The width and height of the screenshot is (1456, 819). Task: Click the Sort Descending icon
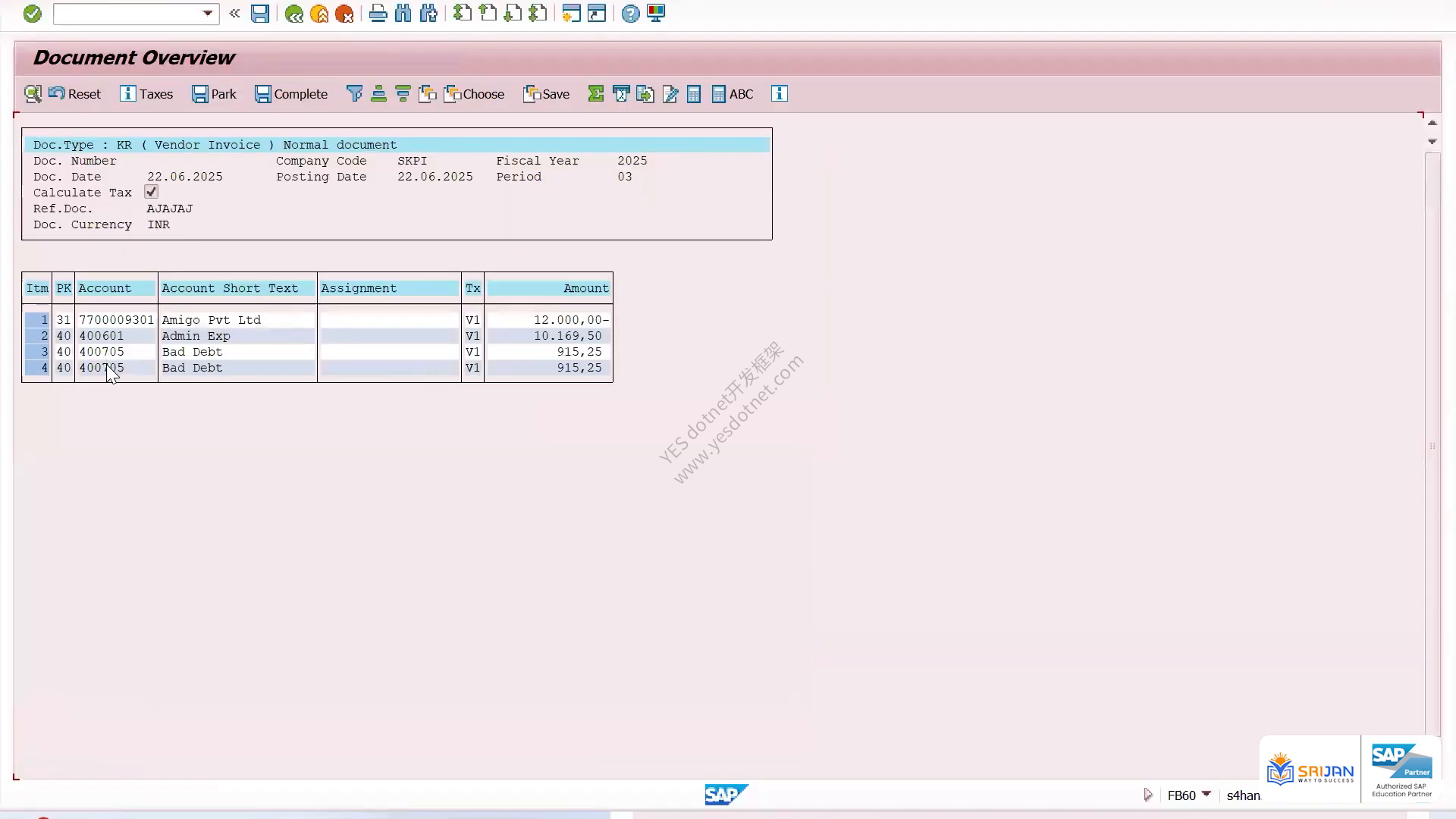click(x=403, y=94)
